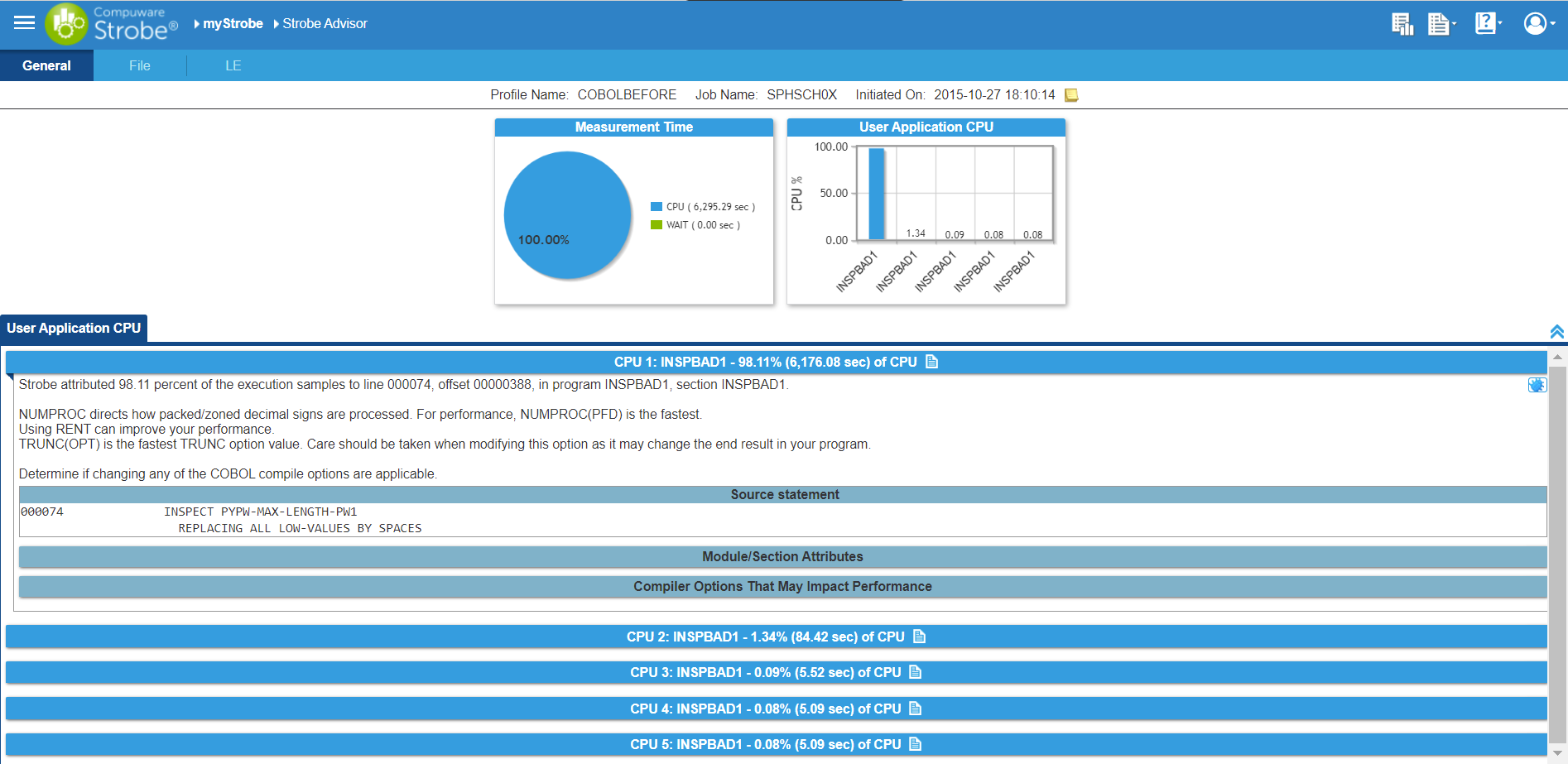Switch to the LE tab

click(233, 65)
